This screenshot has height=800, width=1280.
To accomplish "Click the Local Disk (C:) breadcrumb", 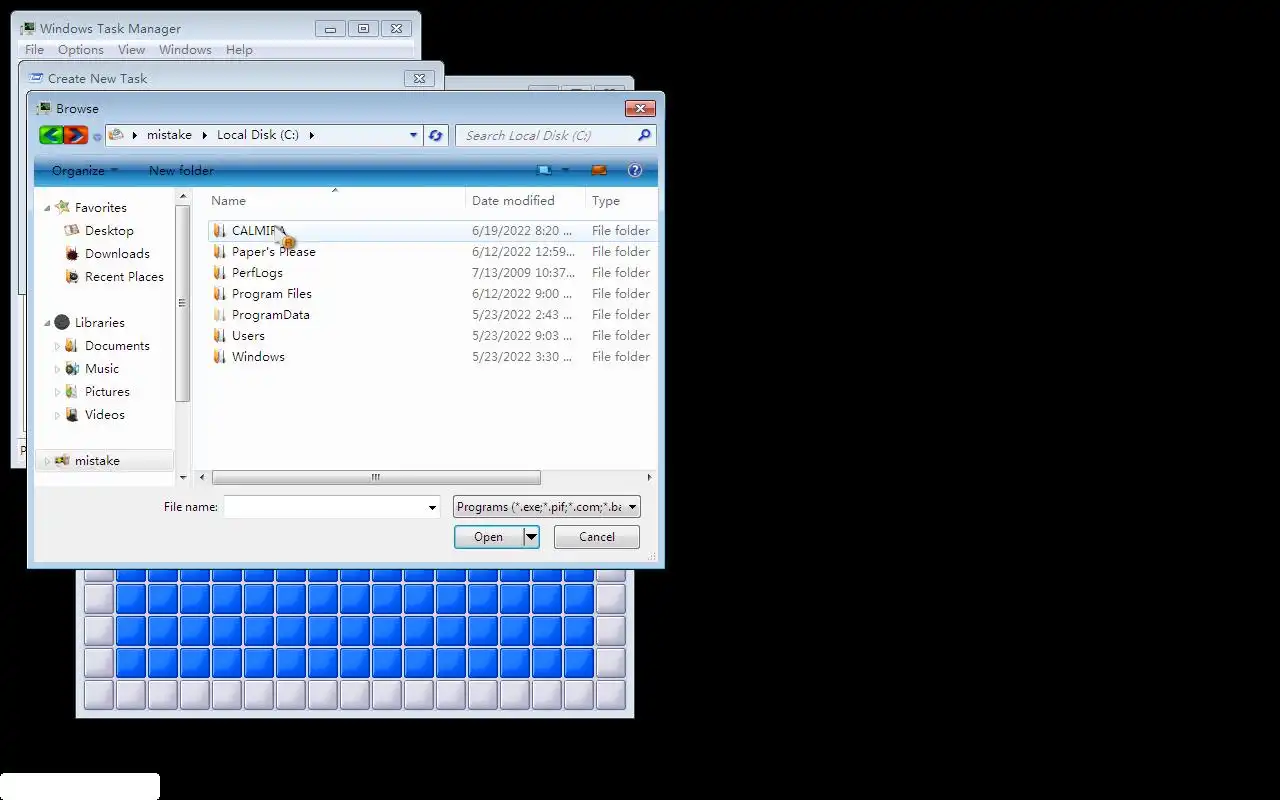I will coord(258,135).
